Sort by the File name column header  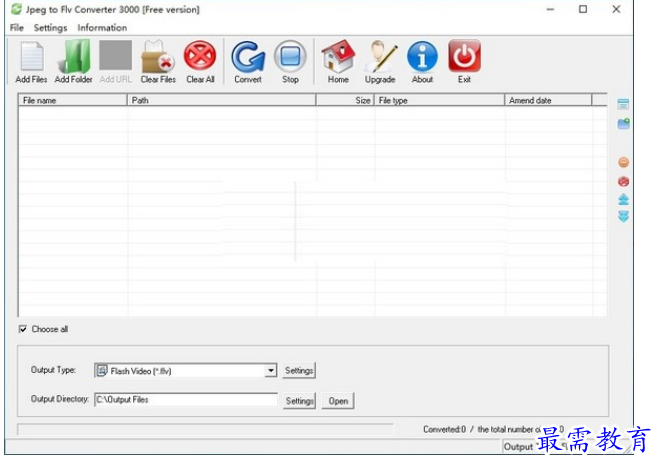[72, 100]
